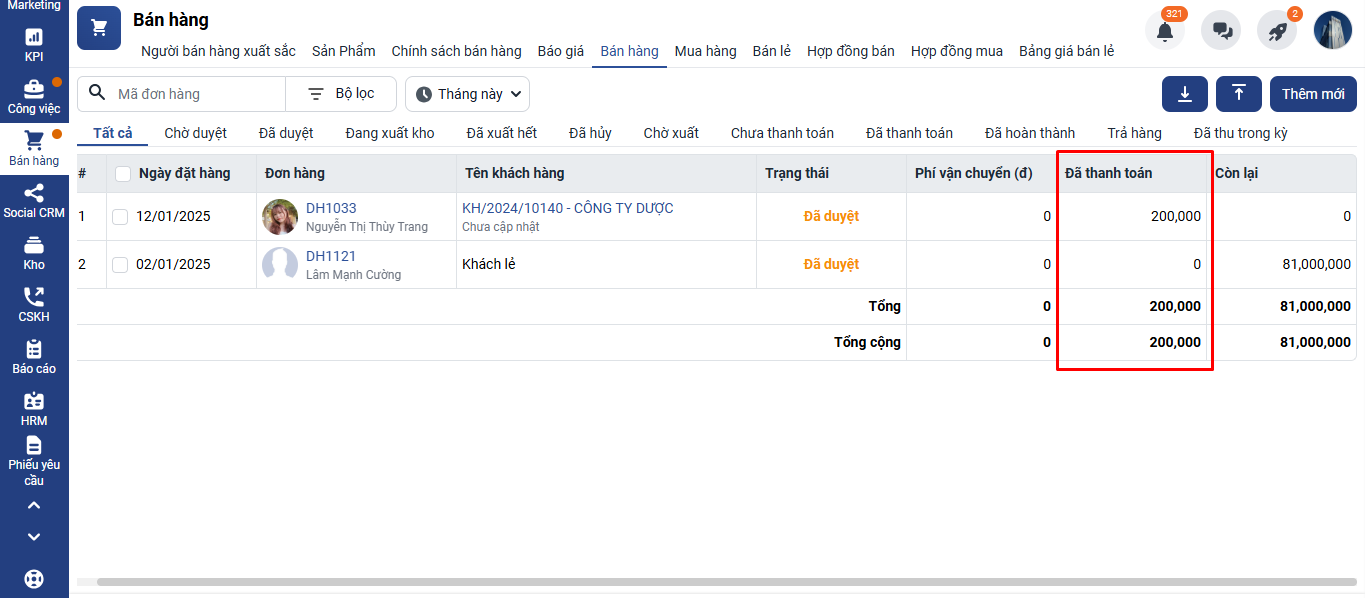
Task: Open the Social CRM sidebar icon
Action: pyautogui.click(x=34, y=201)
